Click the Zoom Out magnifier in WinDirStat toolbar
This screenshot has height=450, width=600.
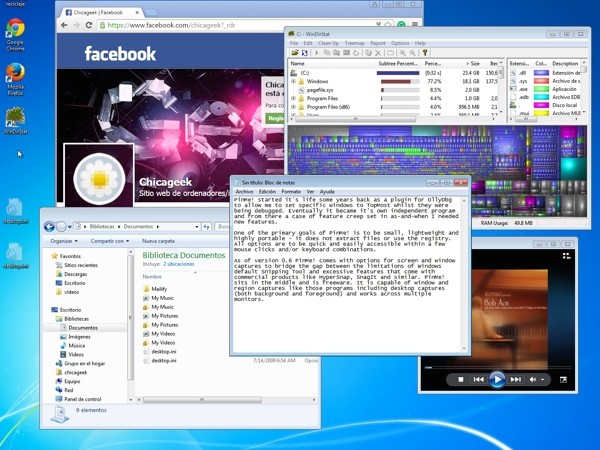coord(412,53)
